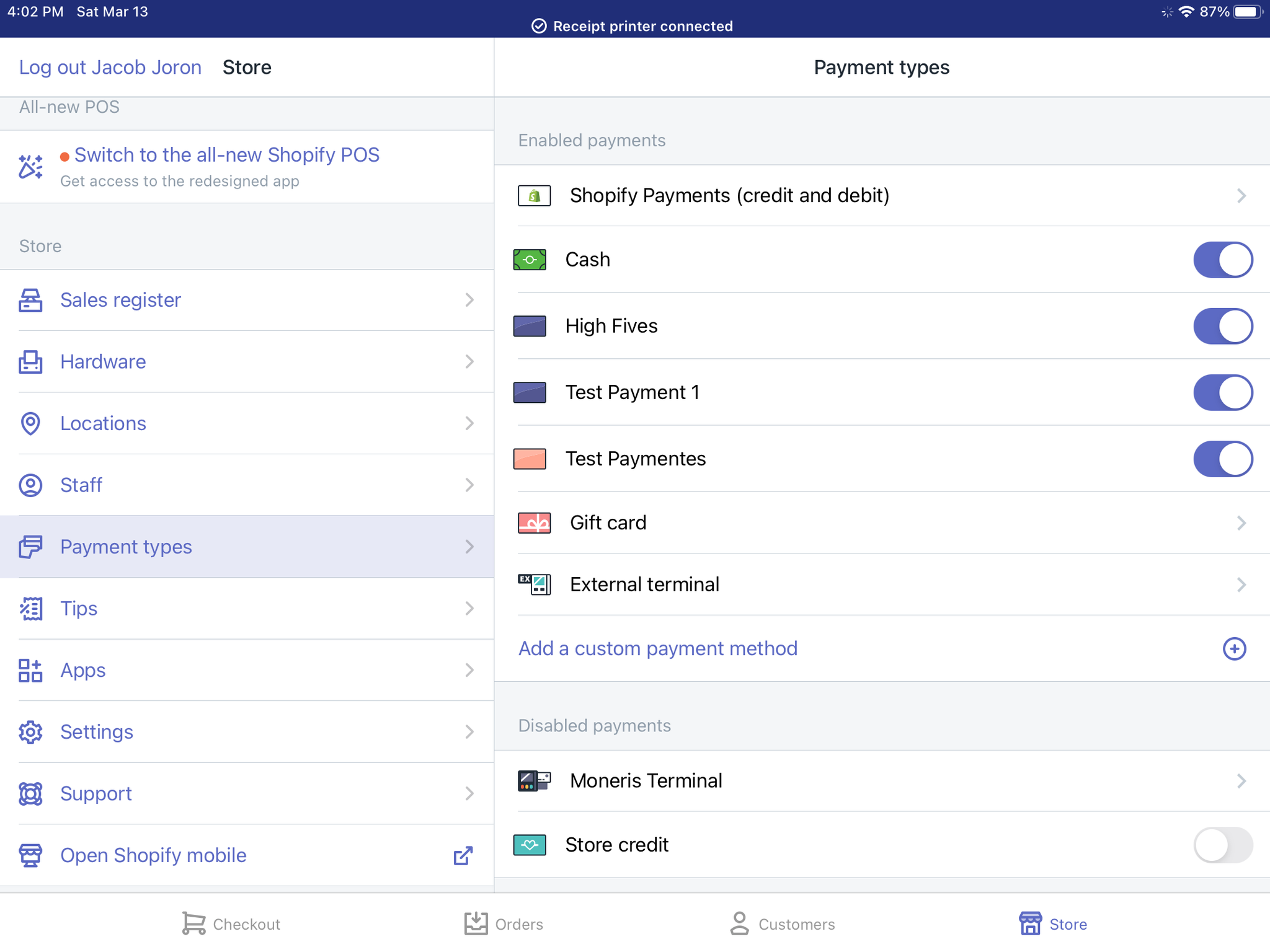Click the Test Paymentes color swatch
Image resolution: width=1270 pixels, height=952 pixels.
pos(530,459)
